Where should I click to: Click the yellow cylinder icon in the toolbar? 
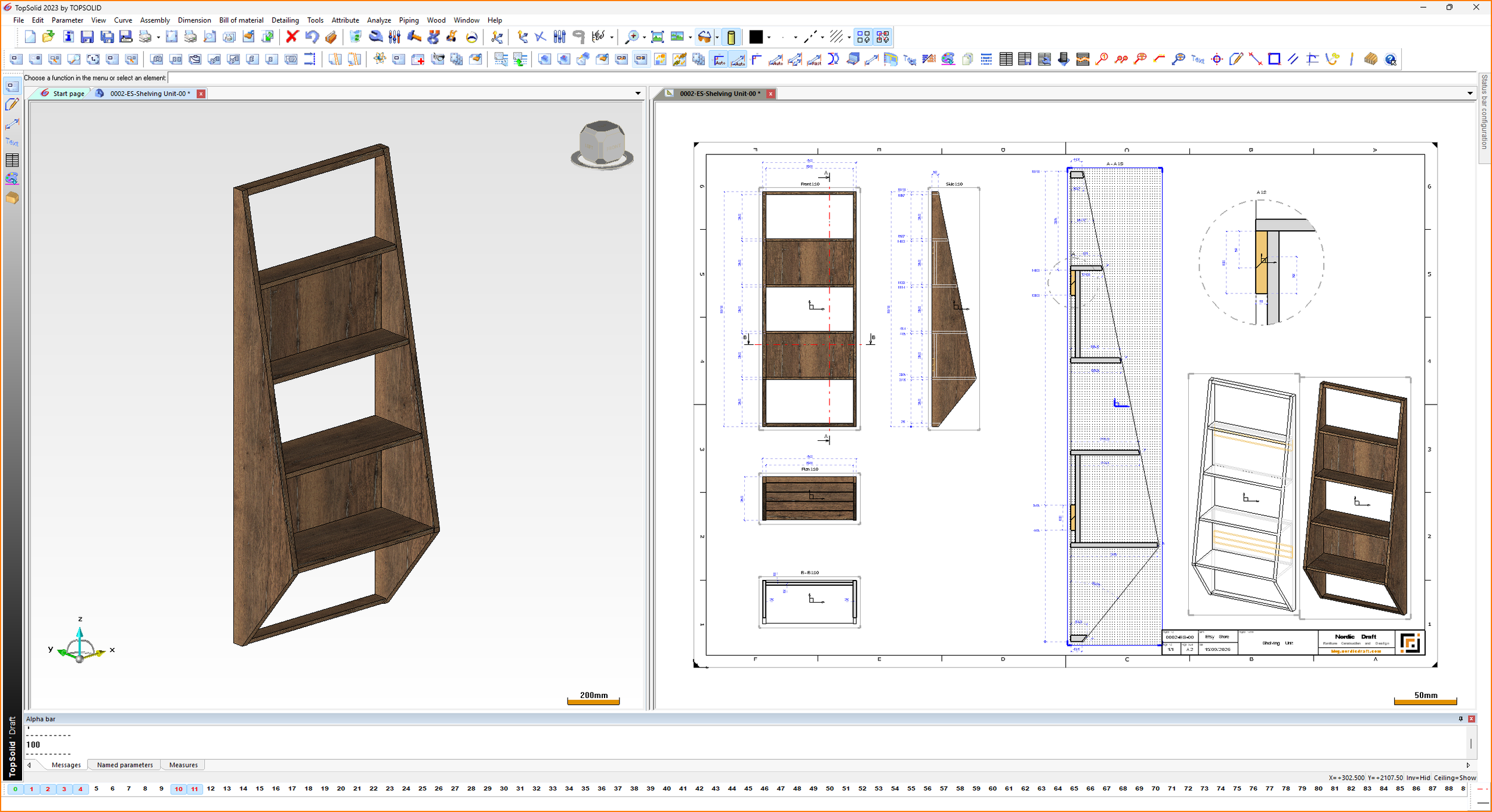point(731,37)
